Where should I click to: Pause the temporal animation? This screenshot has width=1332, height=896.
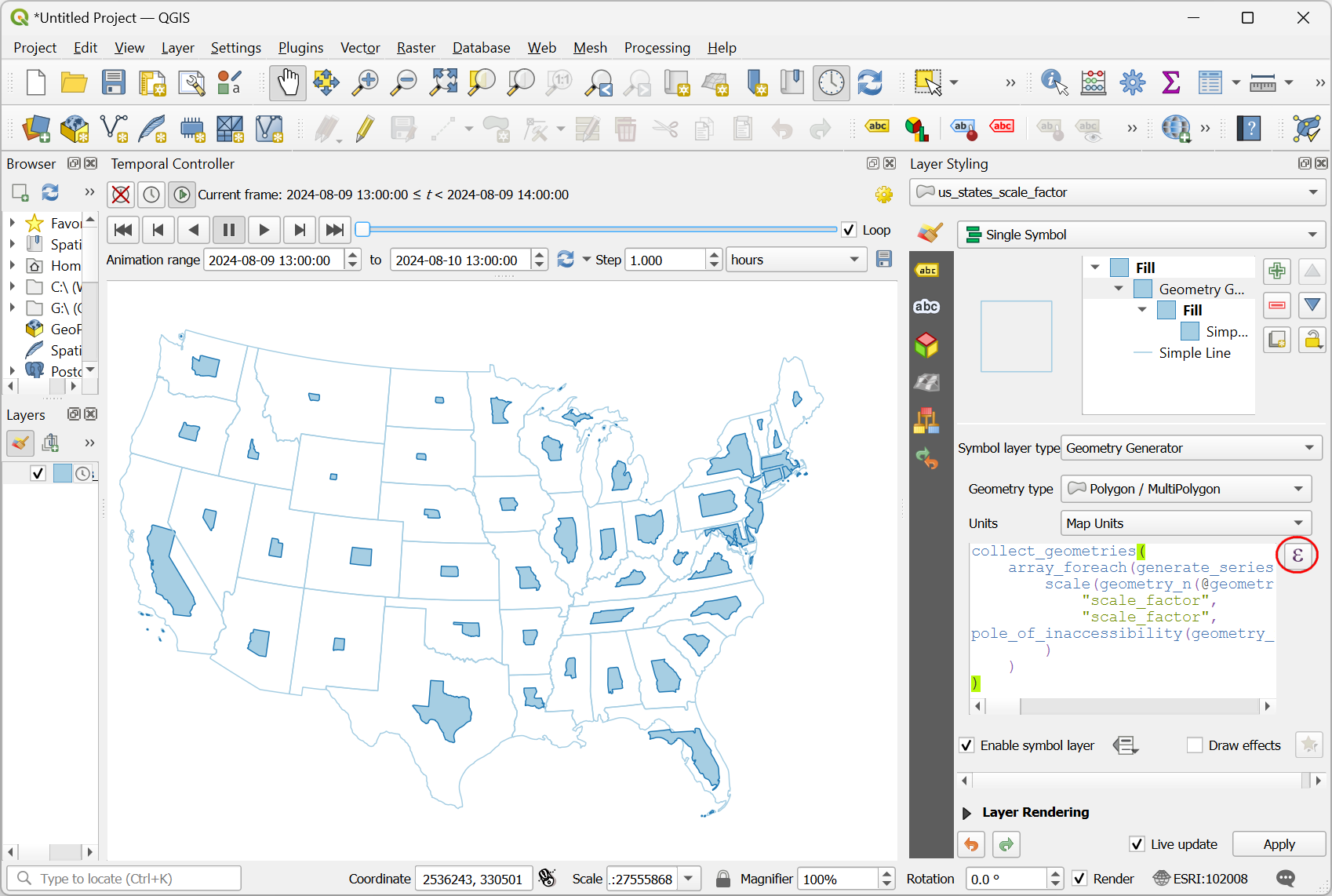coord(229,230)
